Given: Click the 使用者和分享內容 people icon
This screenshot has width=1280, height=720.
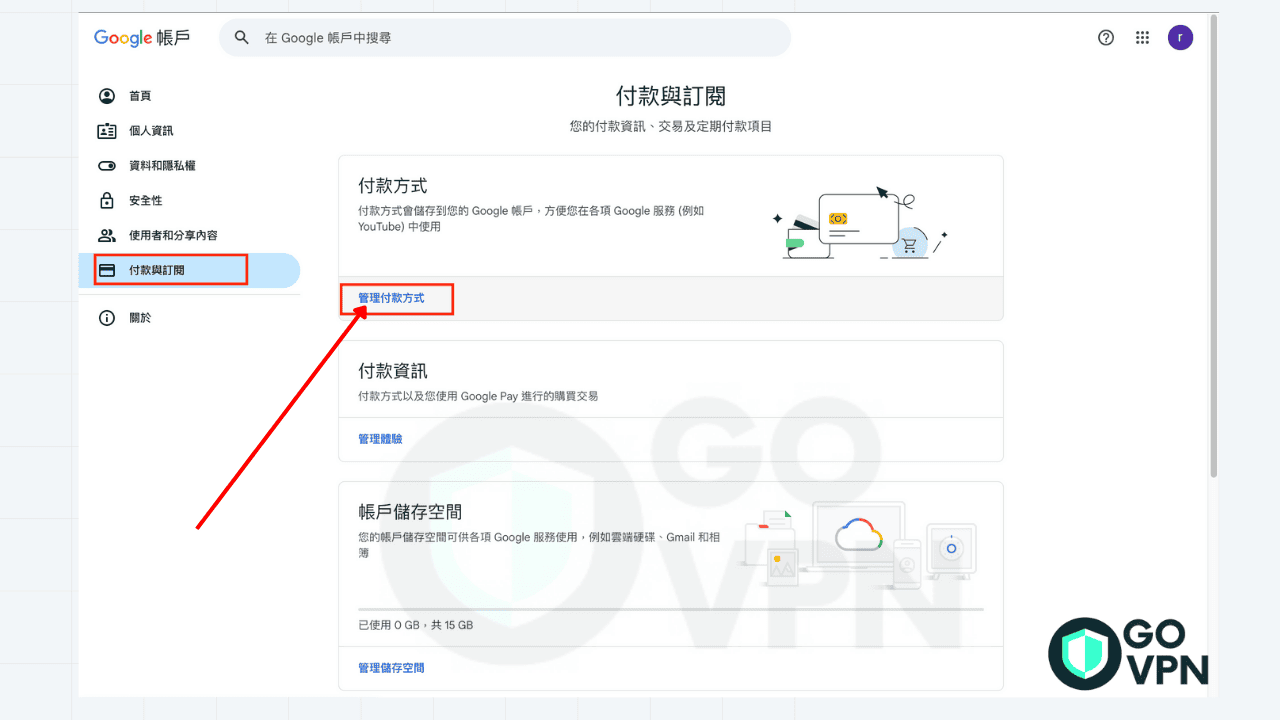Looking at the screenshot, I should 107,235.
